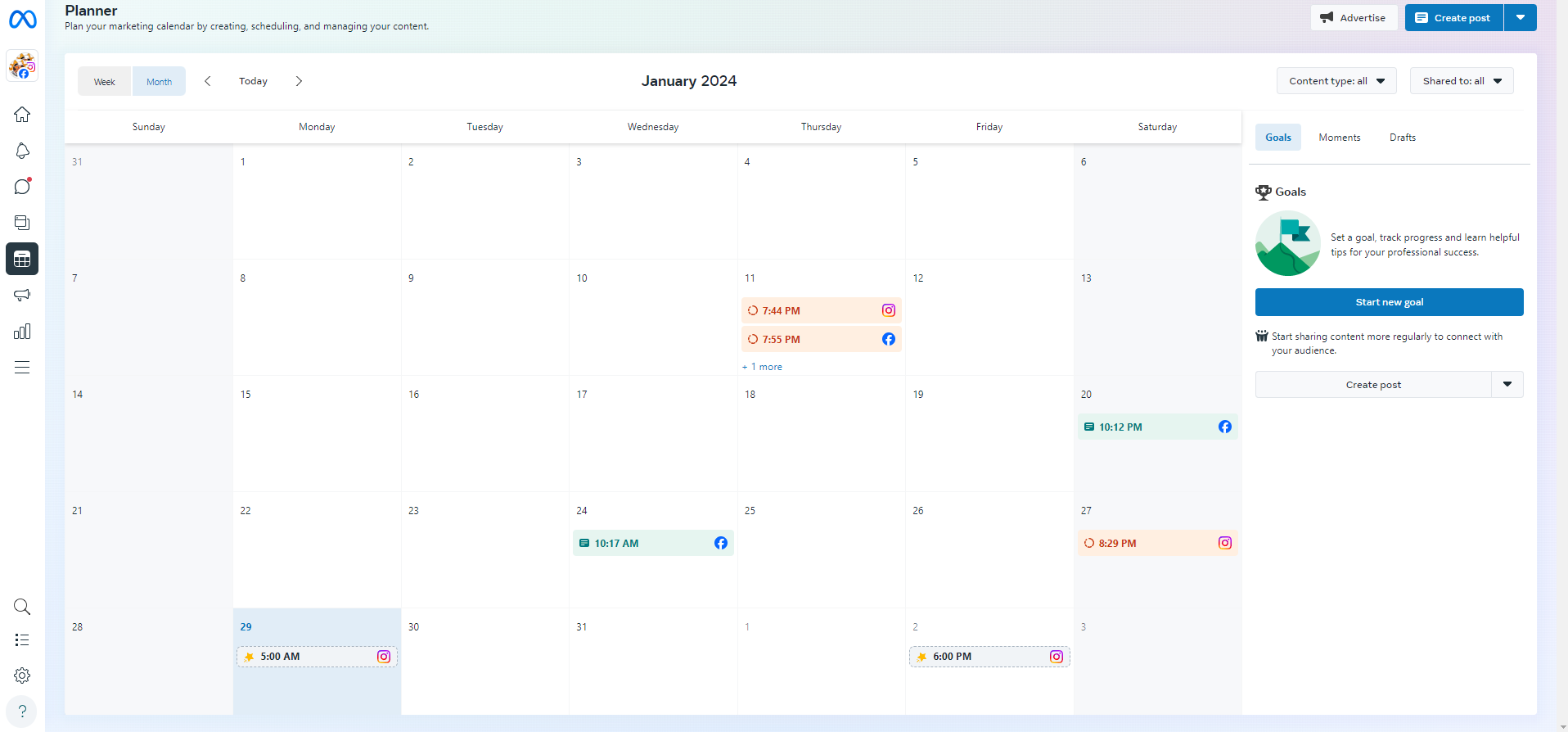The height and width of the screenshot is (732, 1568).
Task: Expand the '+ 1 more' link on the 11th
Action: (762, 367)
